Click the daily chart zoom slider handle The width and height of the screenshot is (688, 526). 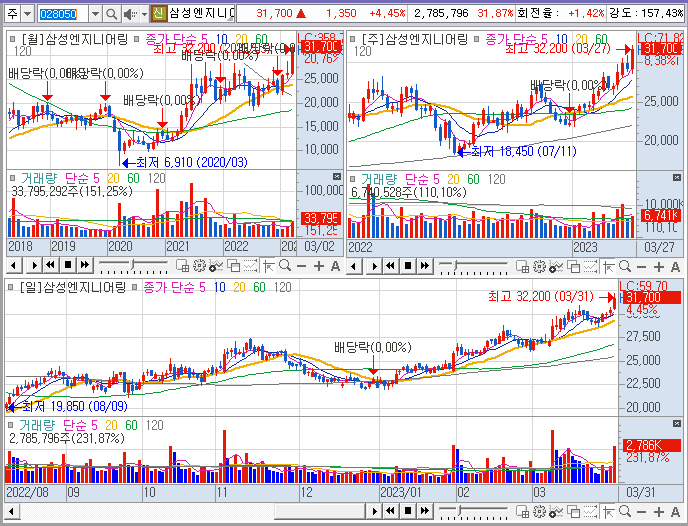460,510
